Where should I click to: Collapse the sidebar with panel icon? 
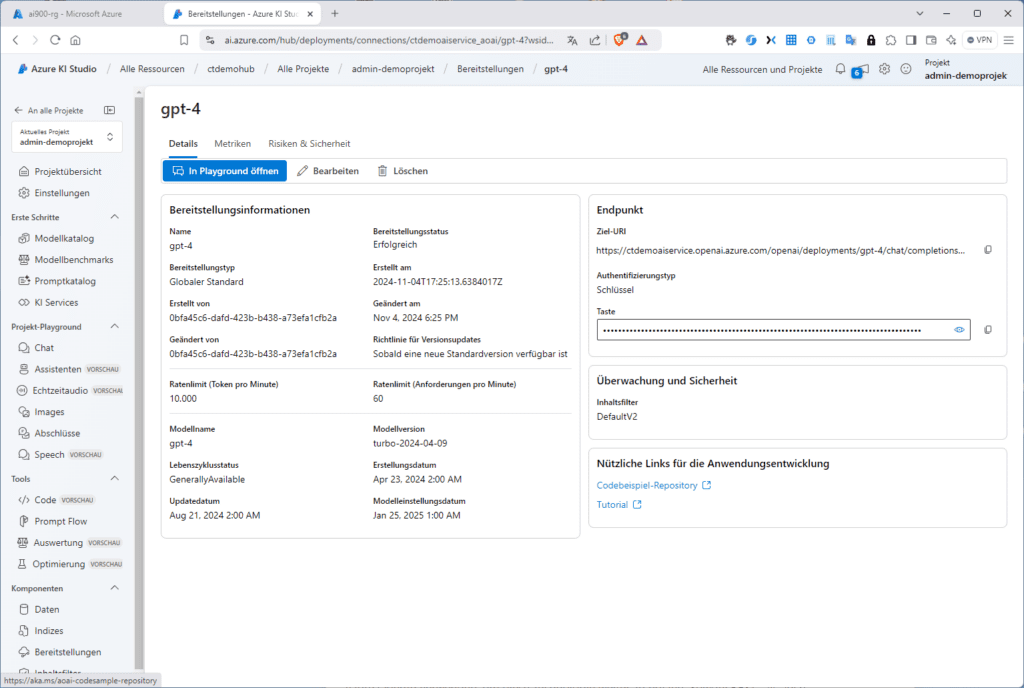(109, 110)
